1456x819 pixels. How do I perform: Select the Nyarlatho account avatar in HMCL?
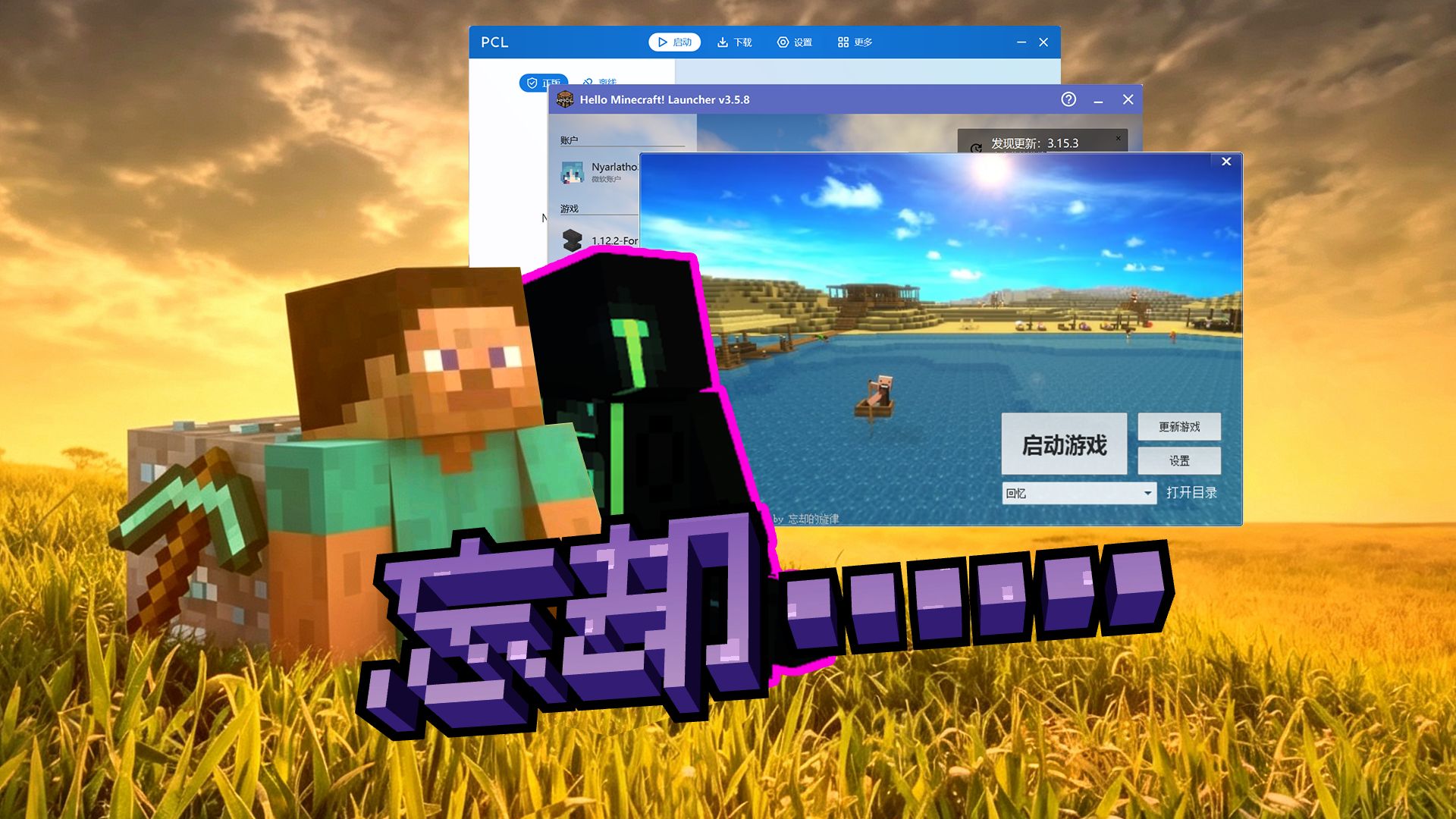[572, 172]
